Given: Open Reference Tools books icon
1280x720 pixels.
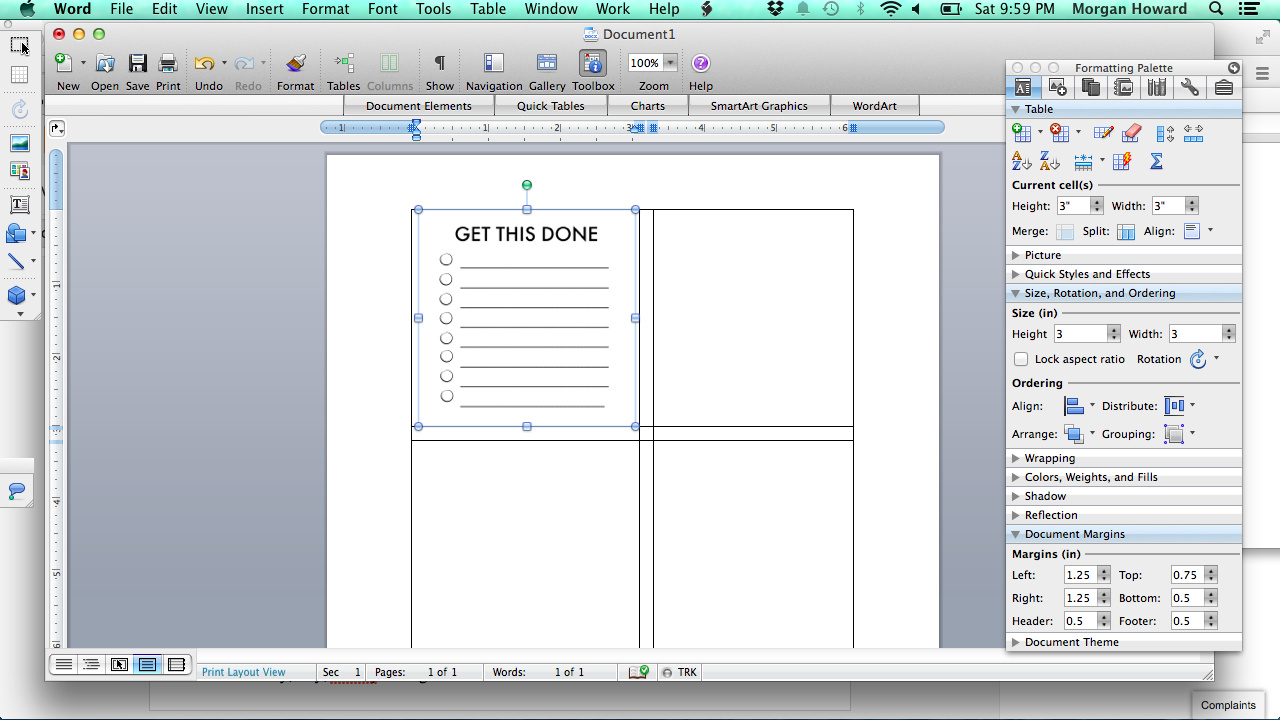Looking at the screenshot, I should pyautogui.click(x=1157, y=87).
